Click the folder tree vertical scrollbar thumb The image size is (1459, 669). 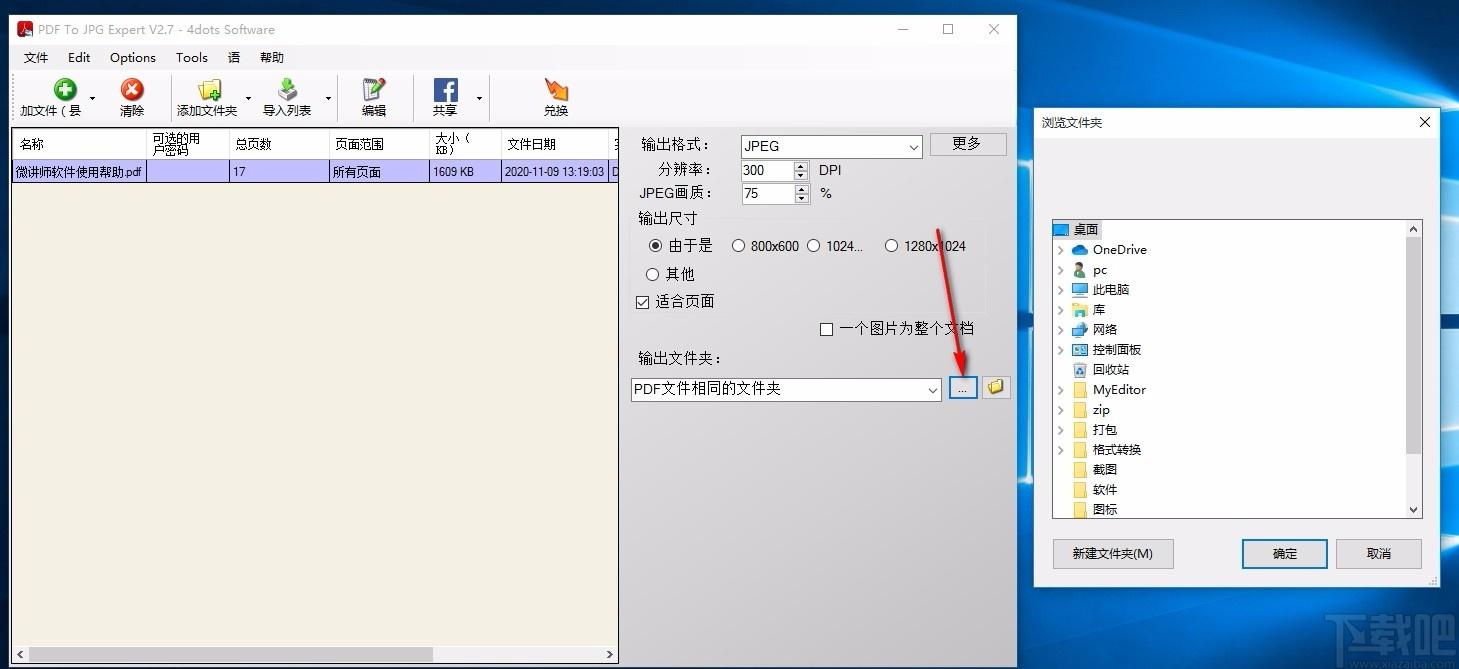click(1414, 346)
